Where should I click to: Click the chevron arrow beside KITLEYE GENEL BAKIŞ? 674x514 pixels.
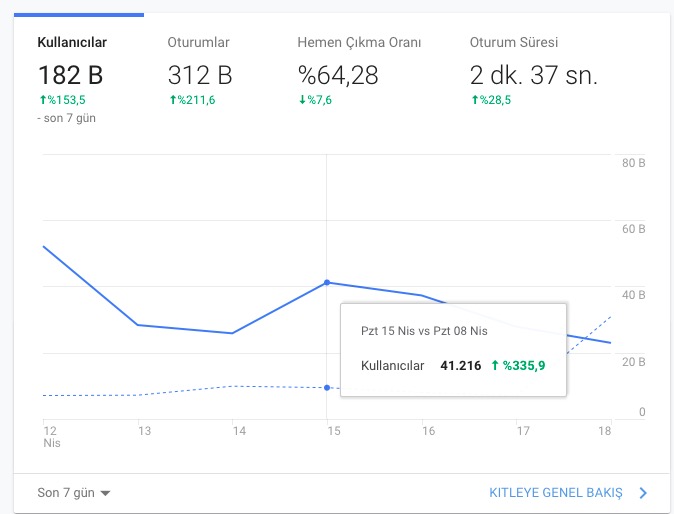tap(643, 493)
